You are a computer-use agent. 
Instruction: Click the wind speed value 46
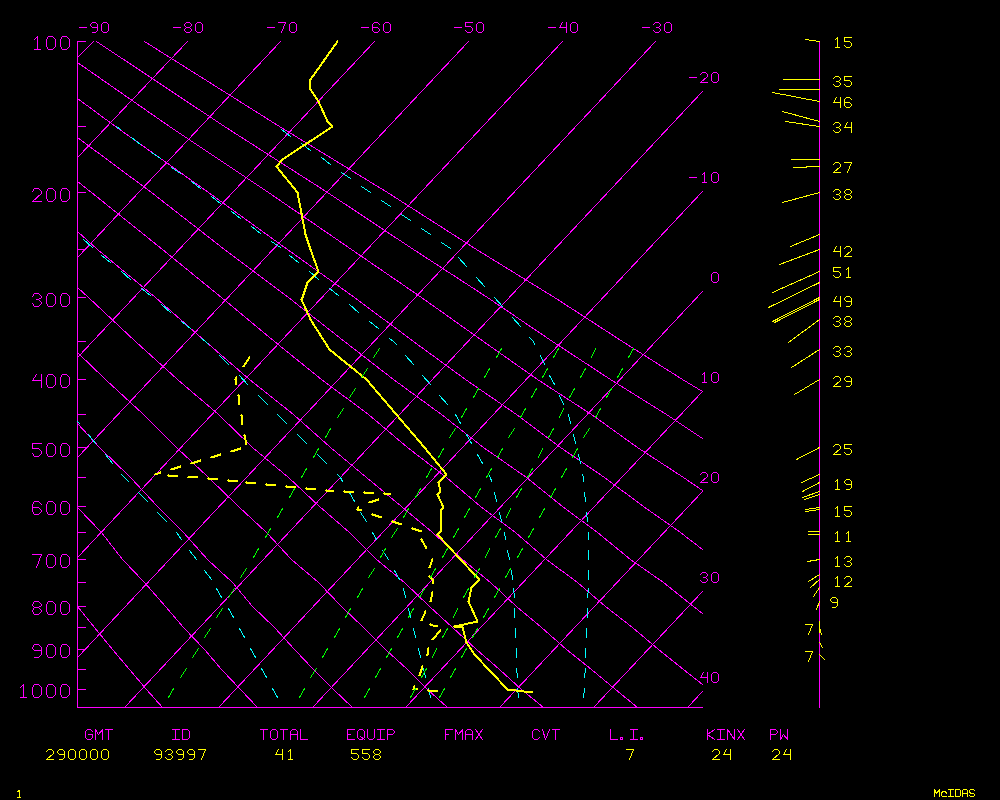(842, 103)
